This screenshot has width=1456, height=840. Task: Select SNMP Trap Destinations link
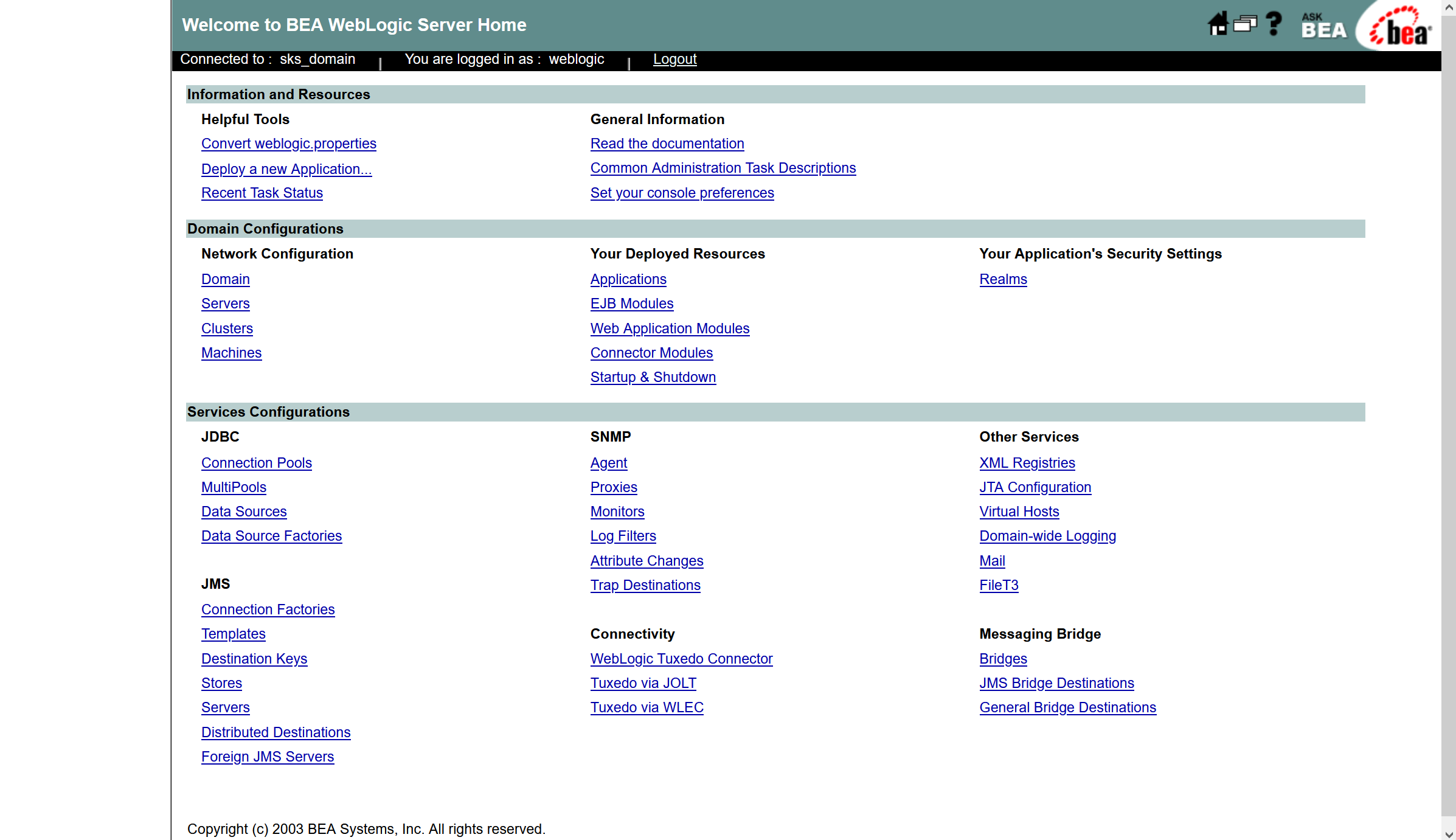(645, 585)
